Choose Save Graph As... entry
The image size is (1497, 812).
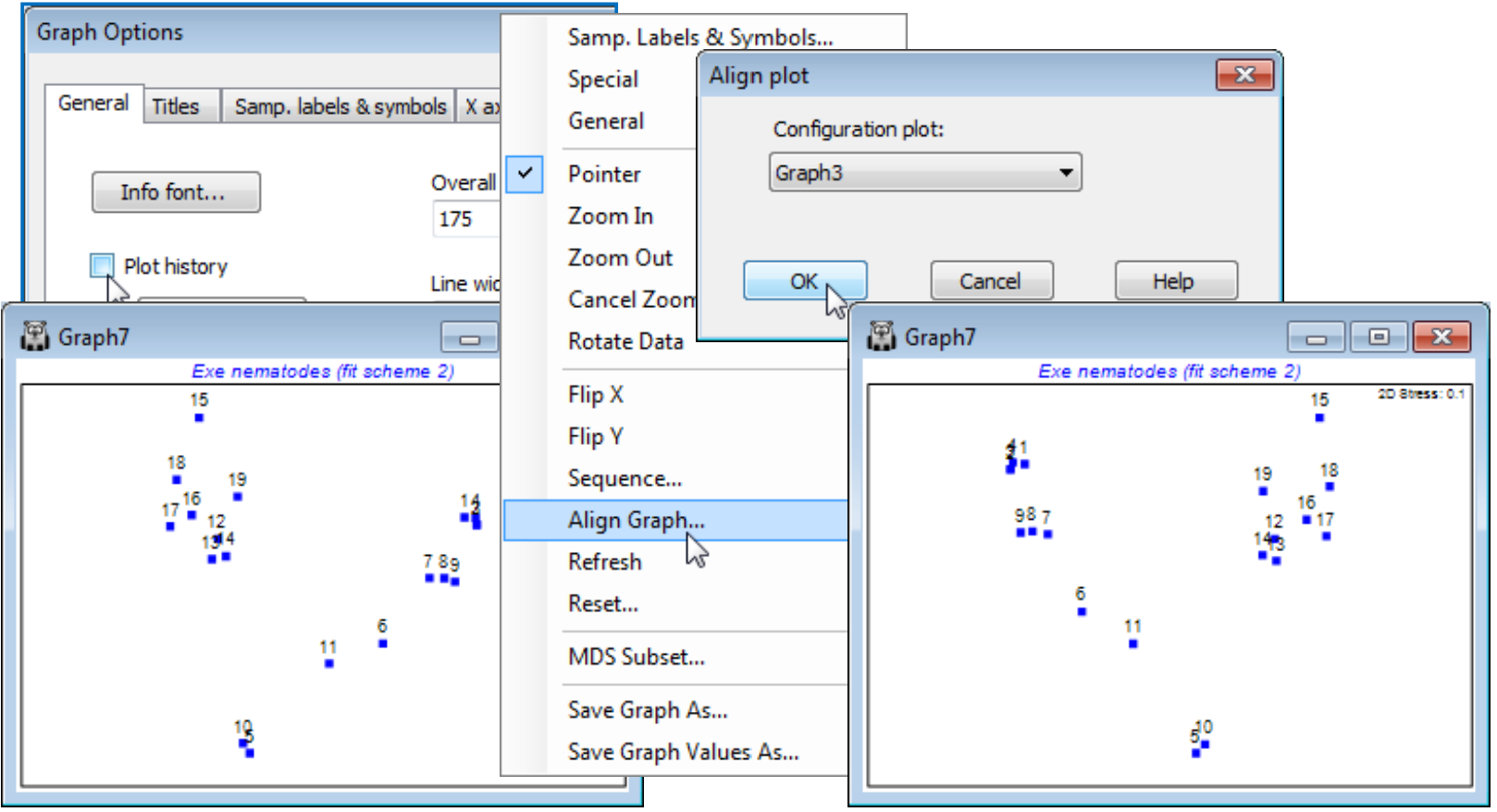(648, 710)
